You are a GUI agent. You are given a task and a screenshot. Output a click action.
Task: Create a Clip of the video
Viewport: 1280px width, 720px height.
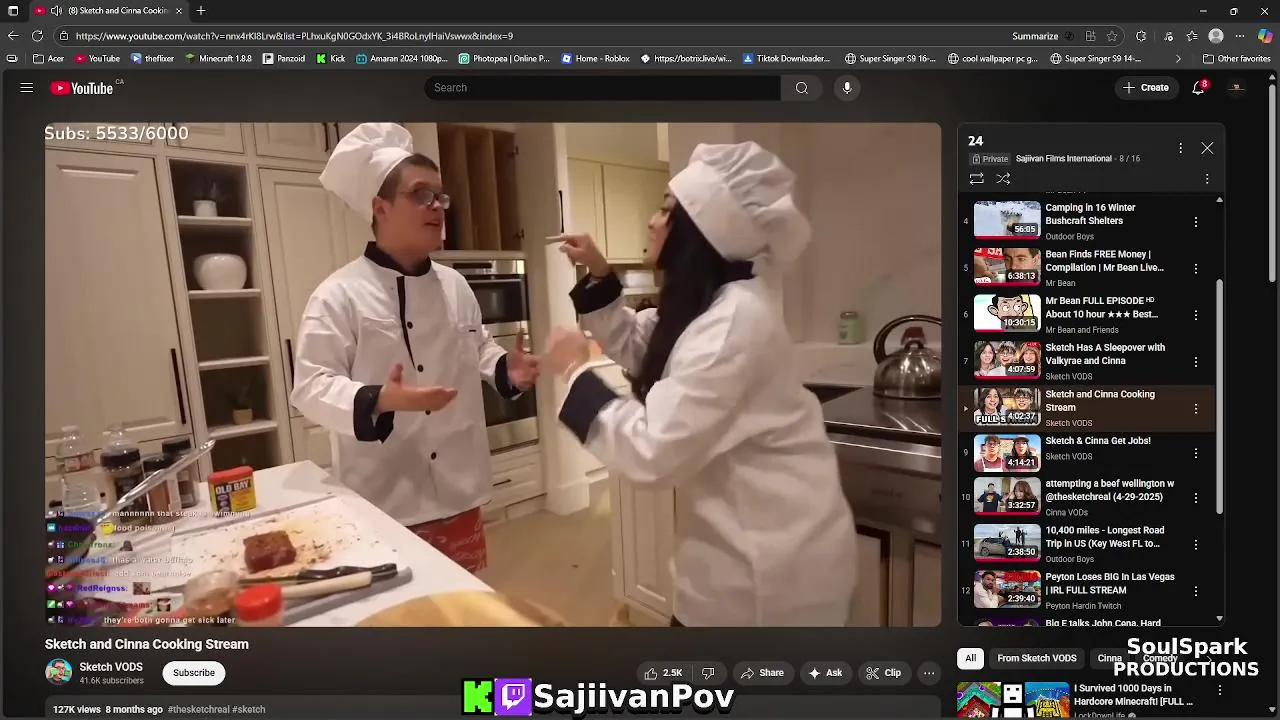(x=883, y=673)
